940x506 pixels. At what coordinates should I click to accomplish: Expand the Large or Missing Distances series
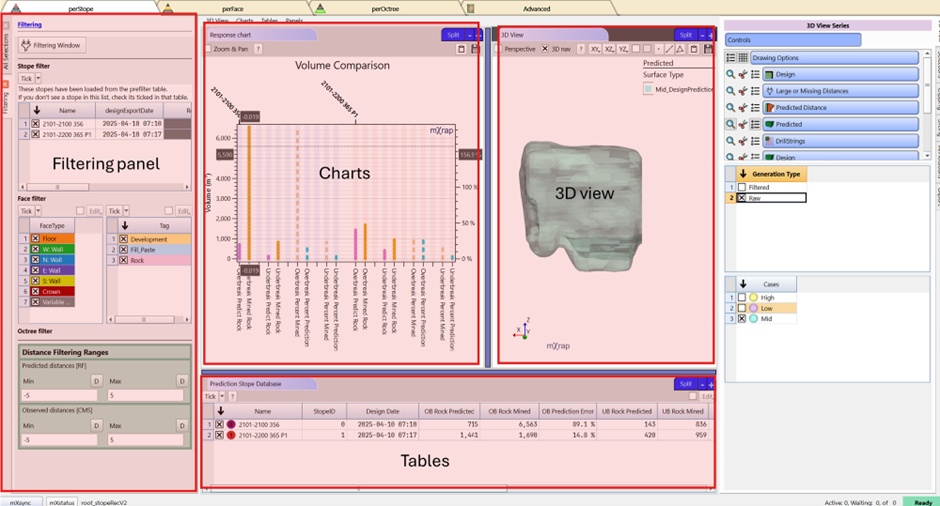click(840, 91)
